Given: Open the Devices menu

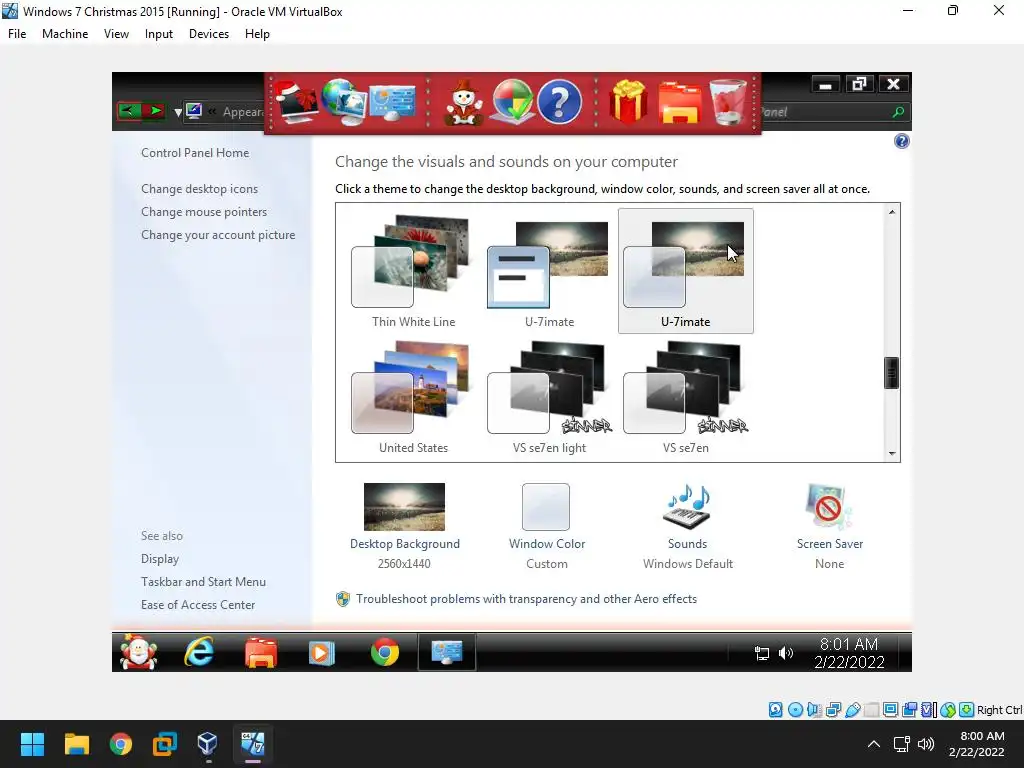Looking at the screenshot, I should (209, 34).
